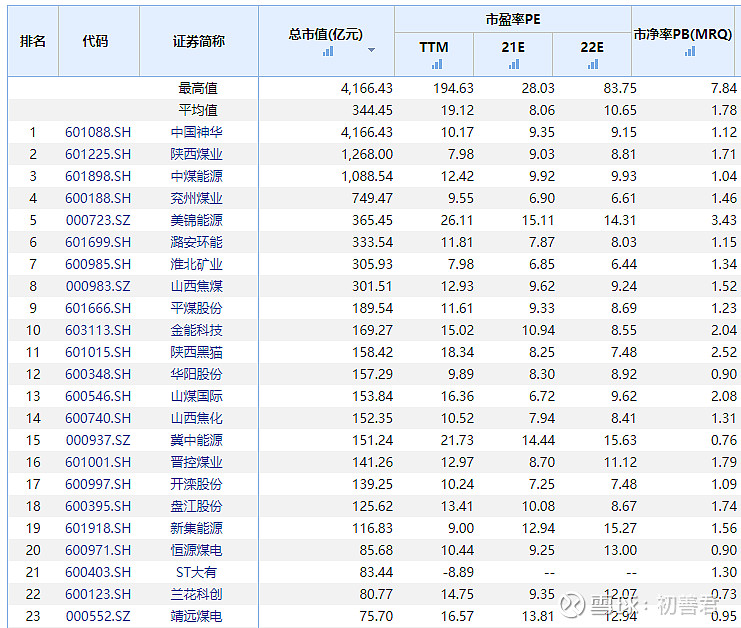The width and height of the screenshot is (741, 628).
Task: Open stock link 中煤能源
Action: pos(197,176)
